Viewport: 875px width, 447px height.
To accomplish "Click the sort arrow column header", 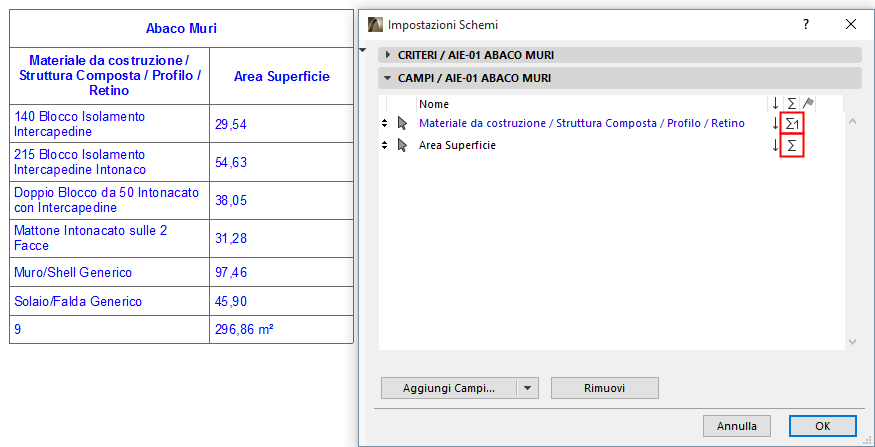I will coord(775,104).
